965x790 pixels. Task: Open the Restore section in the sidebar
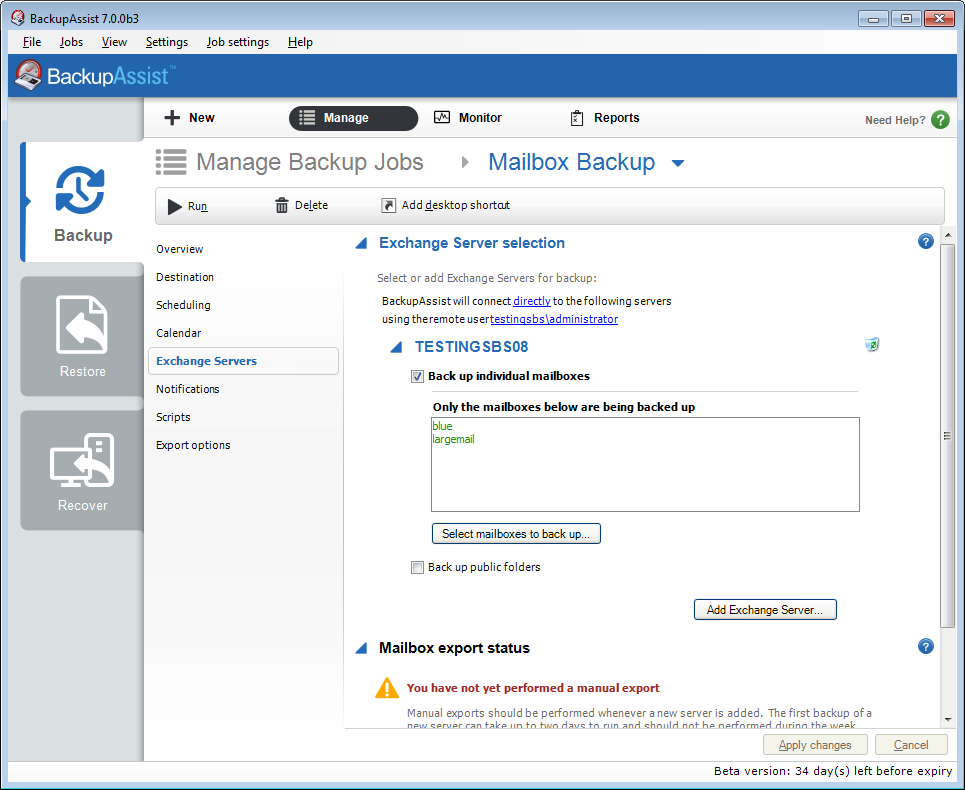(82, 336)
